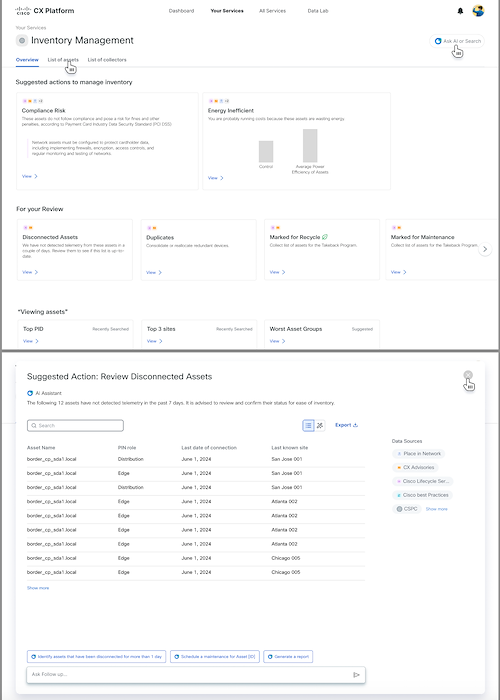Select the Place in Network data source chip
Screen dimensions: 500x700
click(418, 454)
